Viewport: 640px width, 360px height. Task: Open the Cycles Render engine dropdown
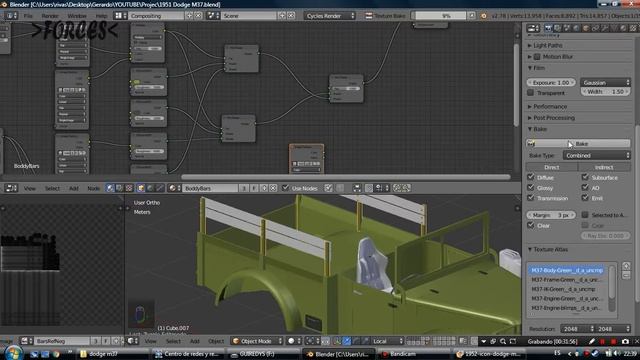point(329,16)
